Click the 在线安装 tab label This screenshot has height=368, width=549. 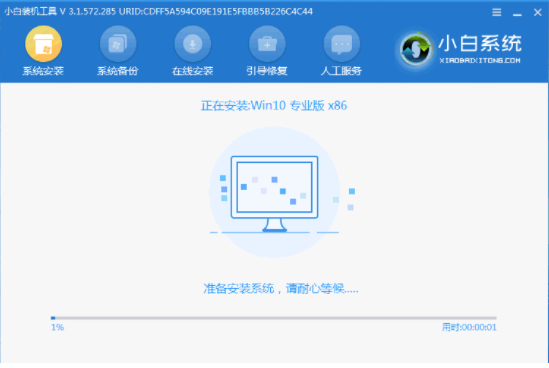point(193,71)
